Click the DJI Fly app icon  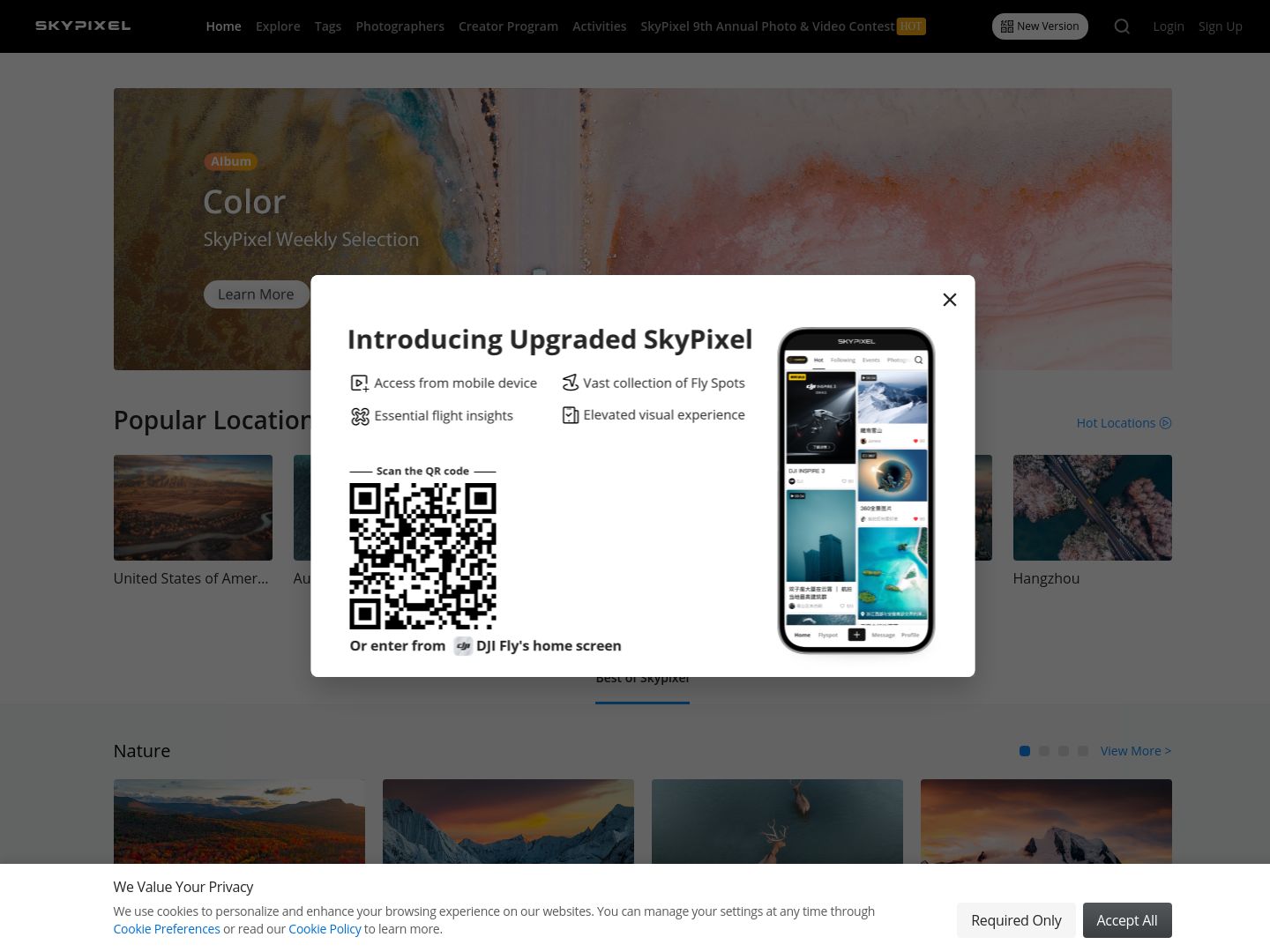pyautogui.click(x=463, y=646)
